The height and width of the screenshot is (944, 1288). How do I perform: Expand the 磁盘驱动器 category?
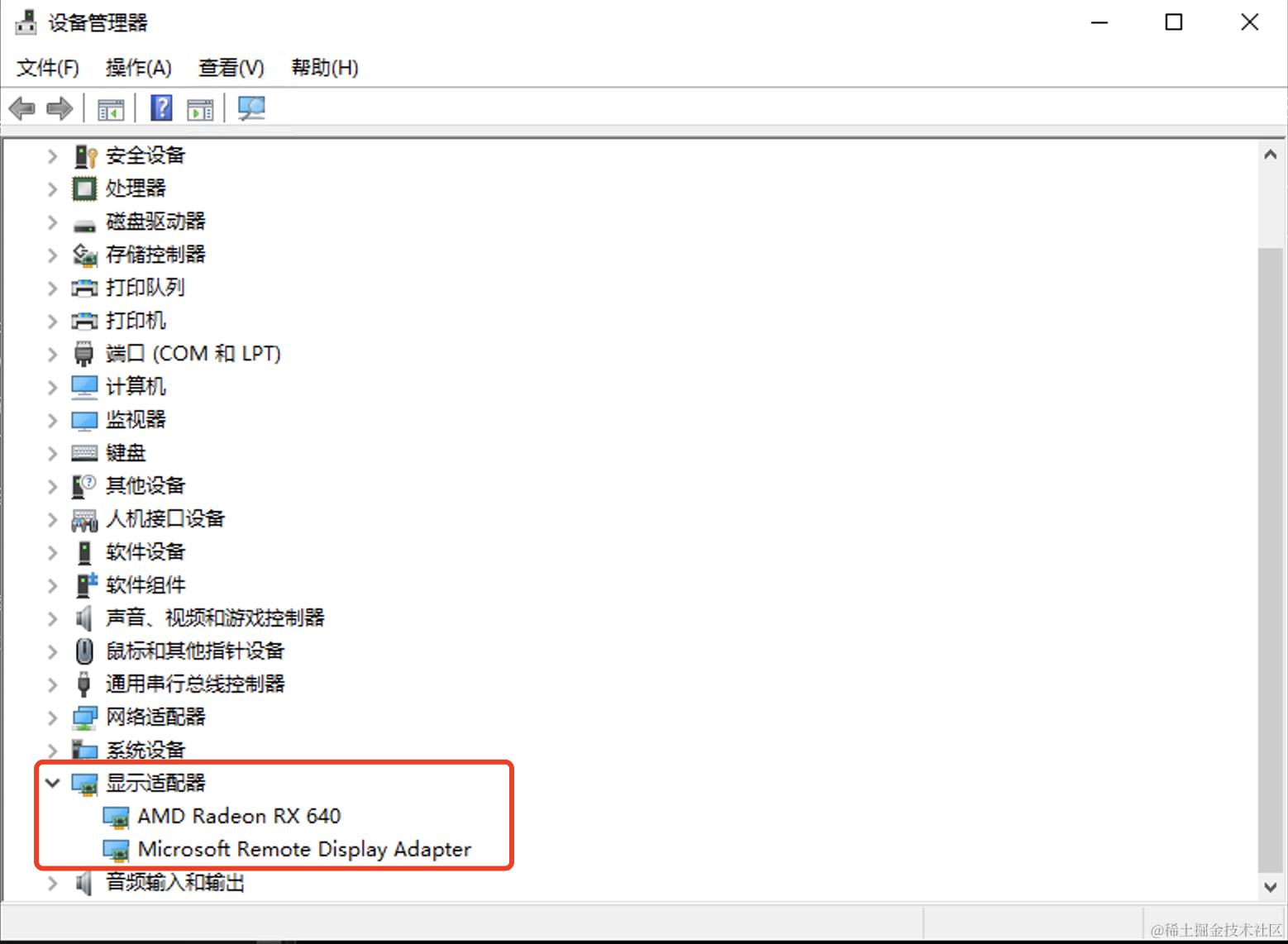[53, 222]
